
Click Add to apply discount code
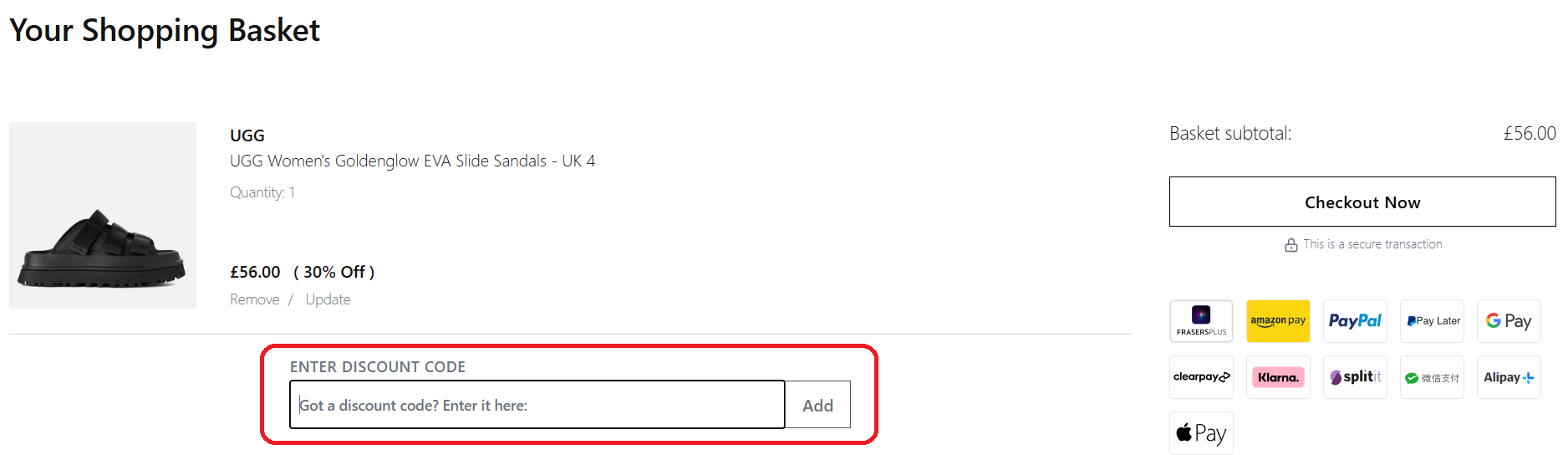(x=817, y=406)
